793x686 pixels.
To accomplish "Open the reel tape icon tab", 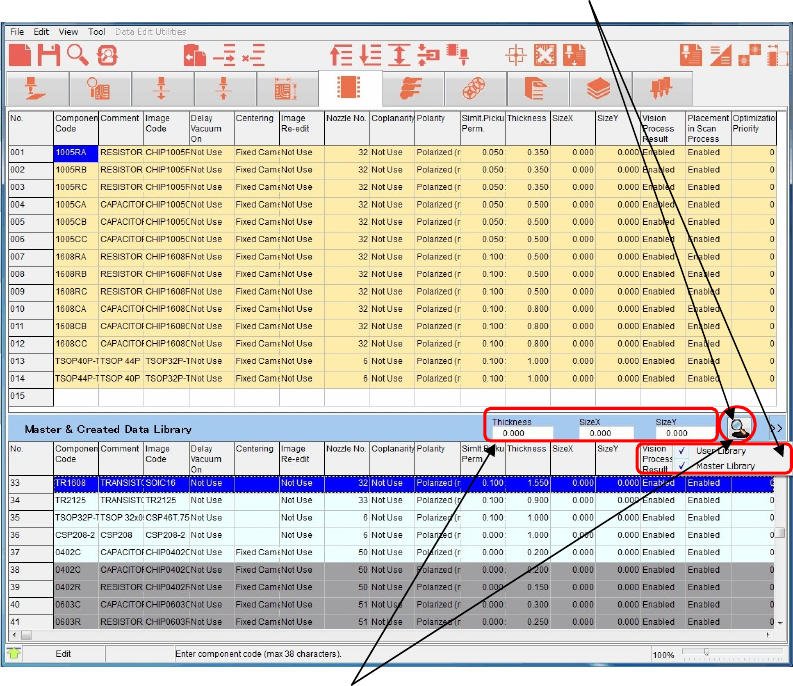I will tap(473, 90).
